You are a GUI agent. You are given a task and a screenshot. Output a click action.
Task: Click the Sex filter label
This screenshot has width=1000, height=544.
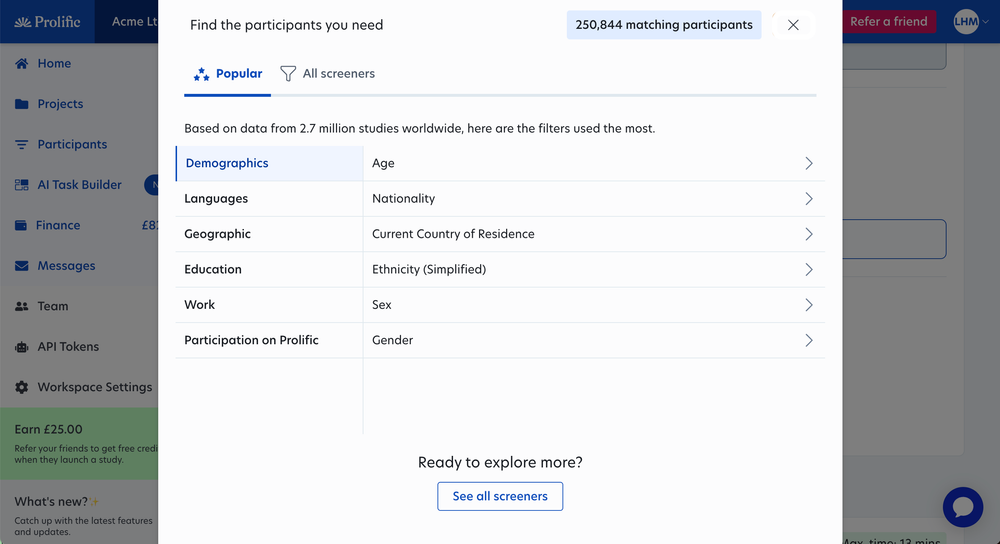[x=382, y=305]
